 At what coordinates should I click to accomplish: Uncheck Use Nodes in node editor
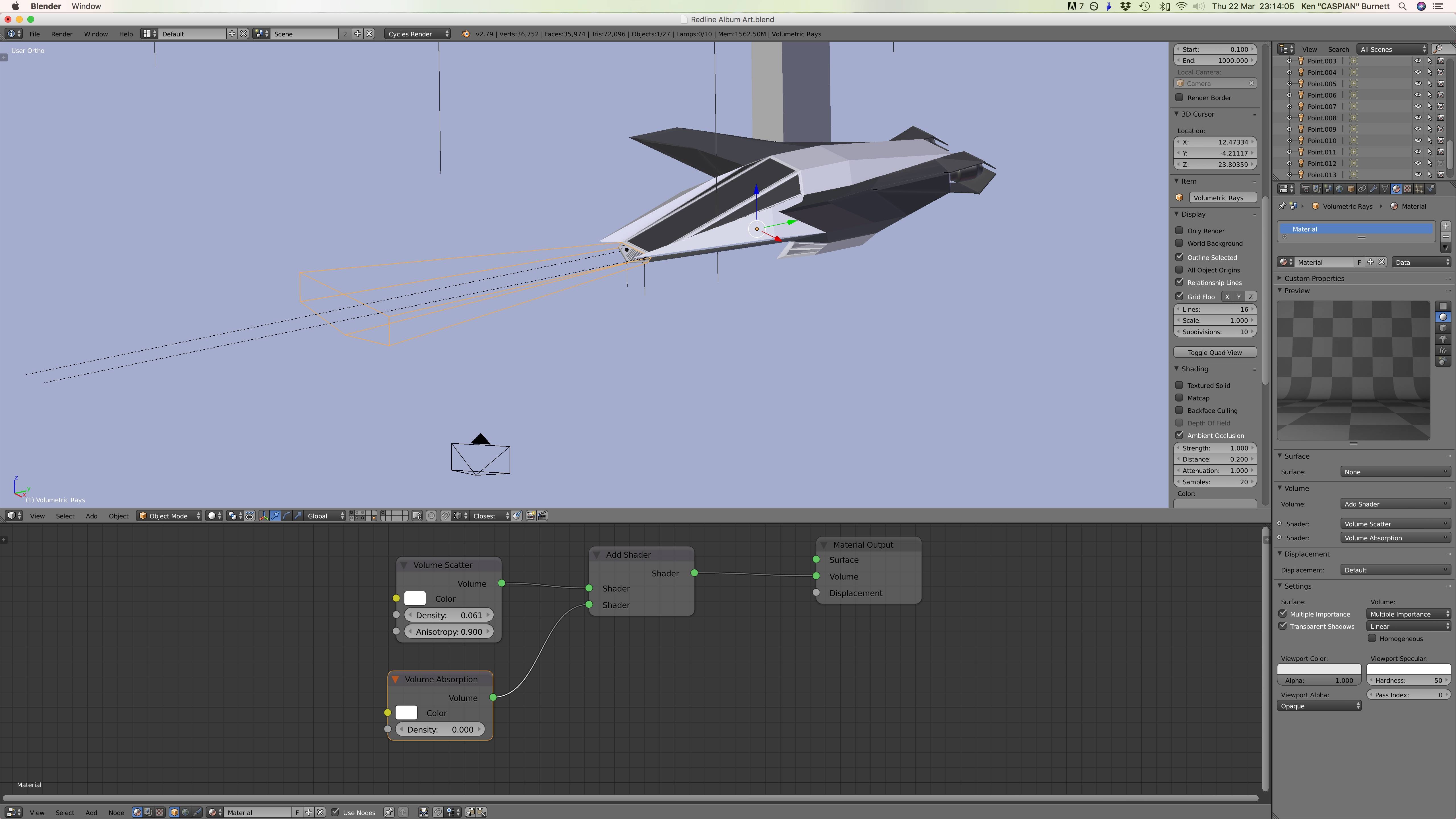[335, 812]
